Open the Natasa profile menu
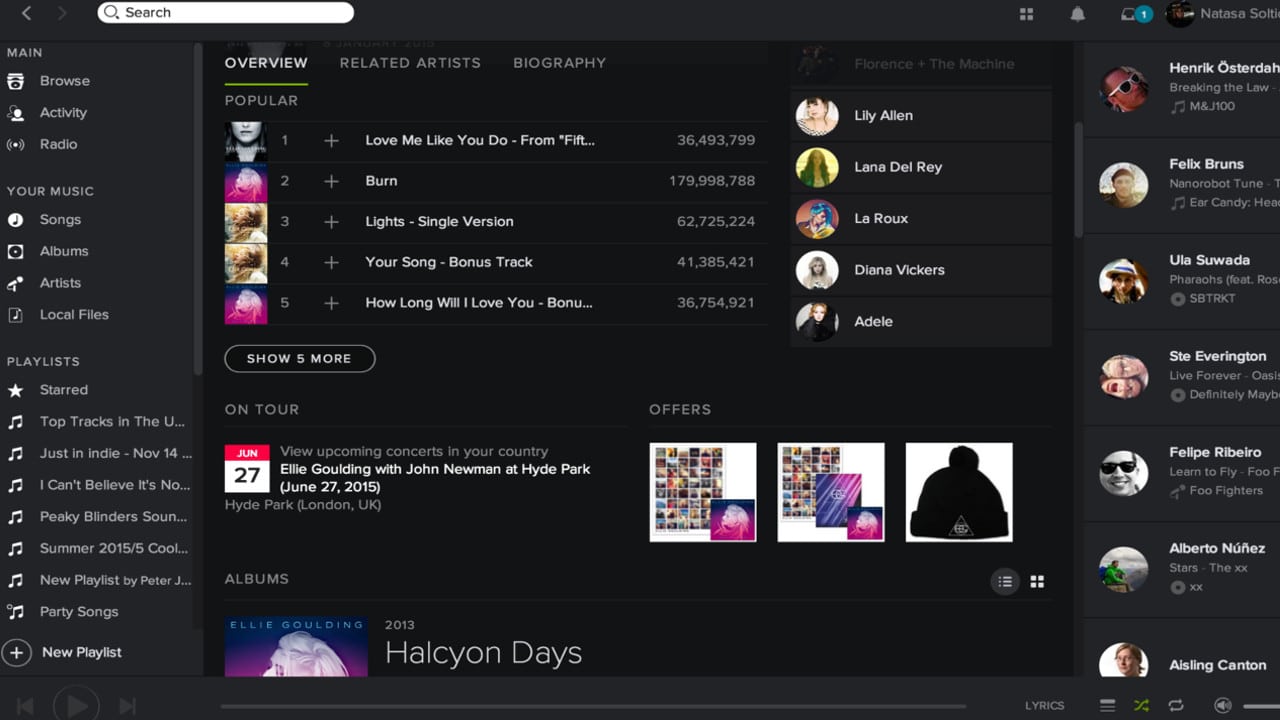The image size is (1280, 720). click(1223, 14)
